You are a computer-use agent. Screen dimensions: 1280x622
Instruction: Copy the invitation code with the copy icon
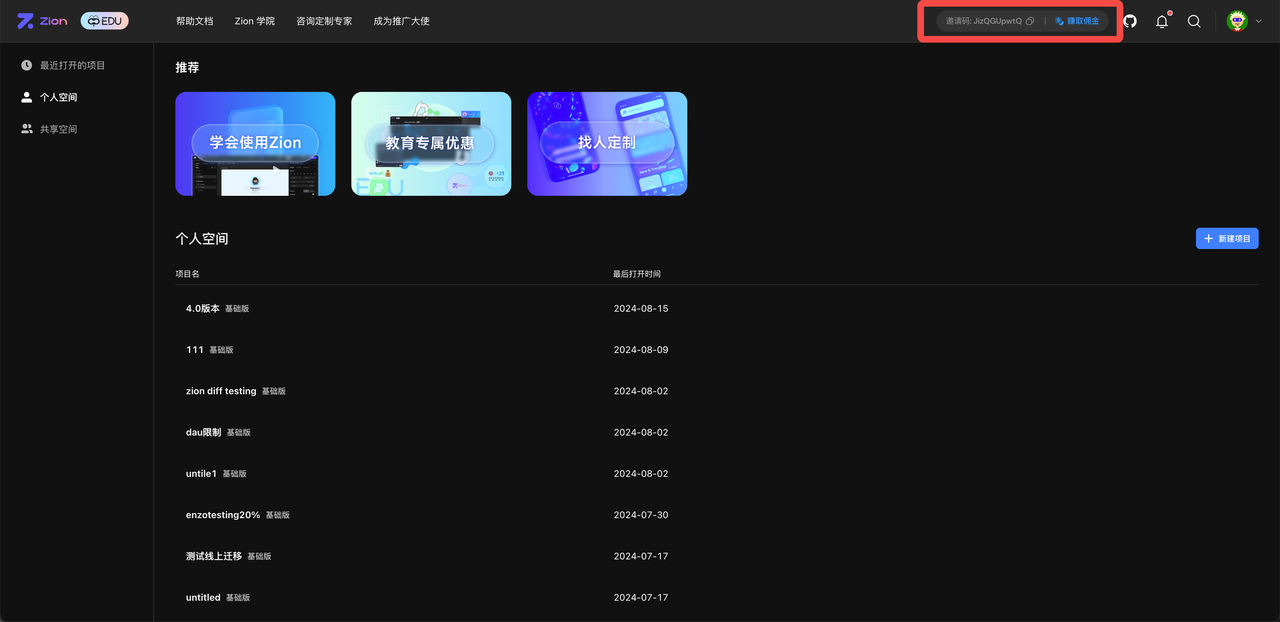1030,21
